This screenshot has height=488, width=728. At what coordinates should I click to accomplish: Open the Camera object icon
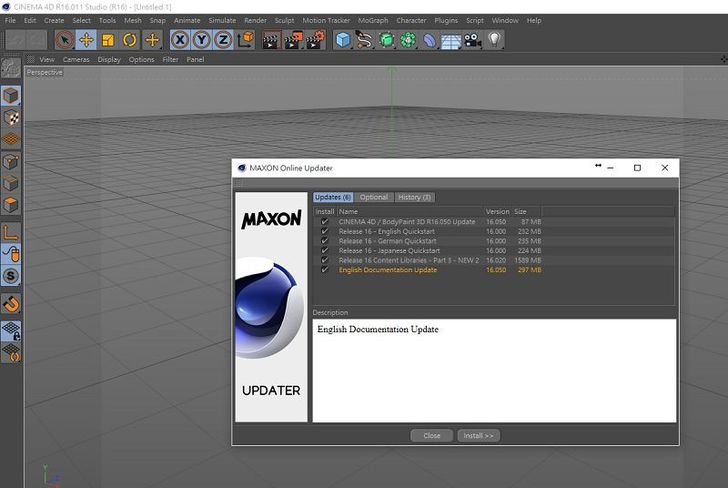coord(472,40)
